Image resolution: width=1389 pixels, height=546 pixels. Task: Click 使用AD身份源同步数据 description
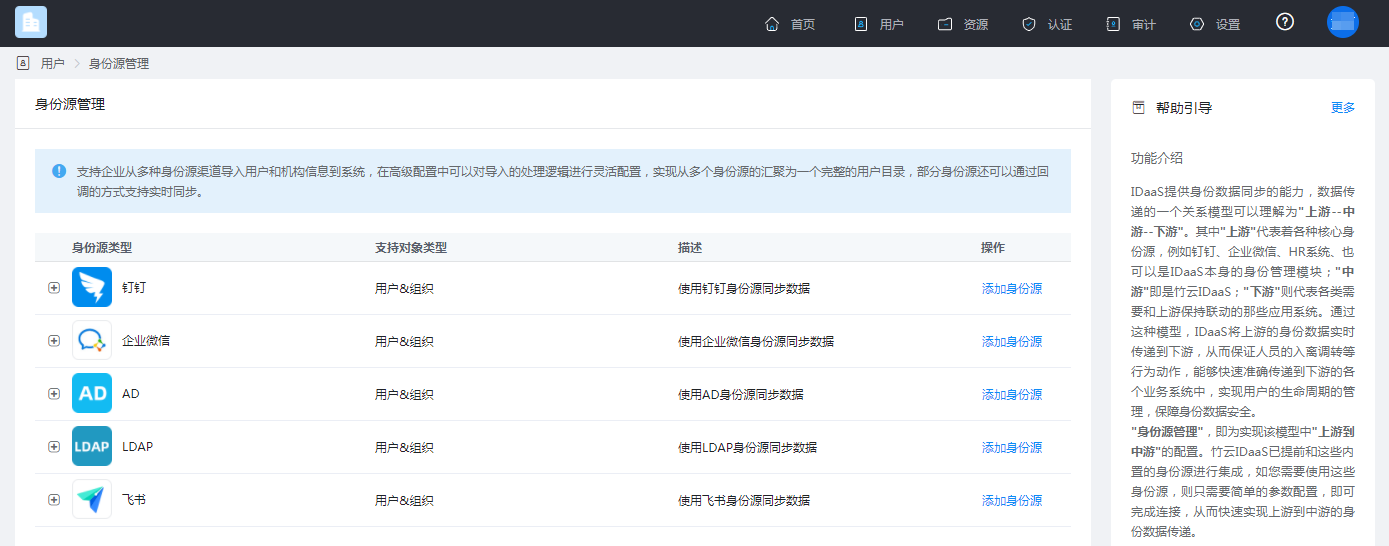click(741, 395)
